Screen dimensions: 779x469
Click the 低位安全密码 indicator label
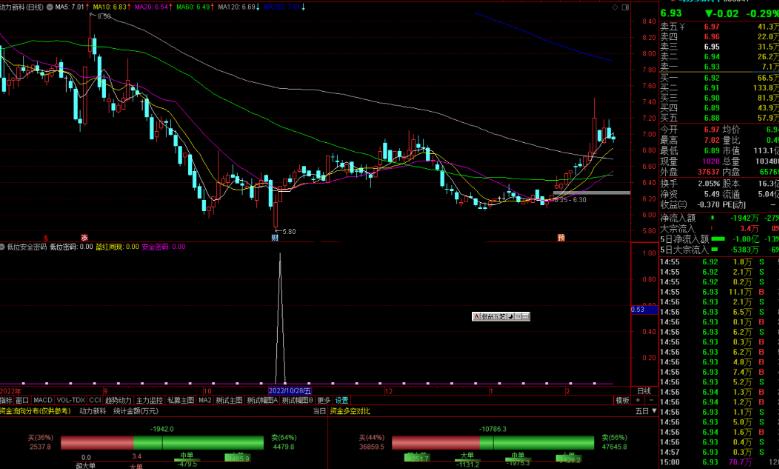coord(27,246)
